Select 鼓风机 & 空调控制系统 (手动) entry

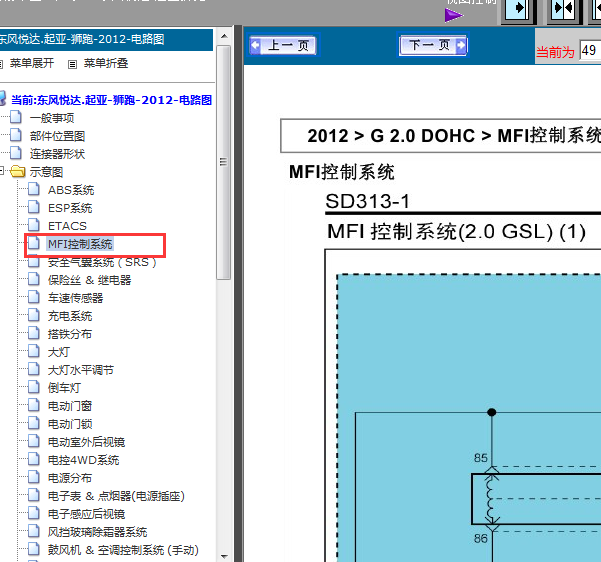123,550
